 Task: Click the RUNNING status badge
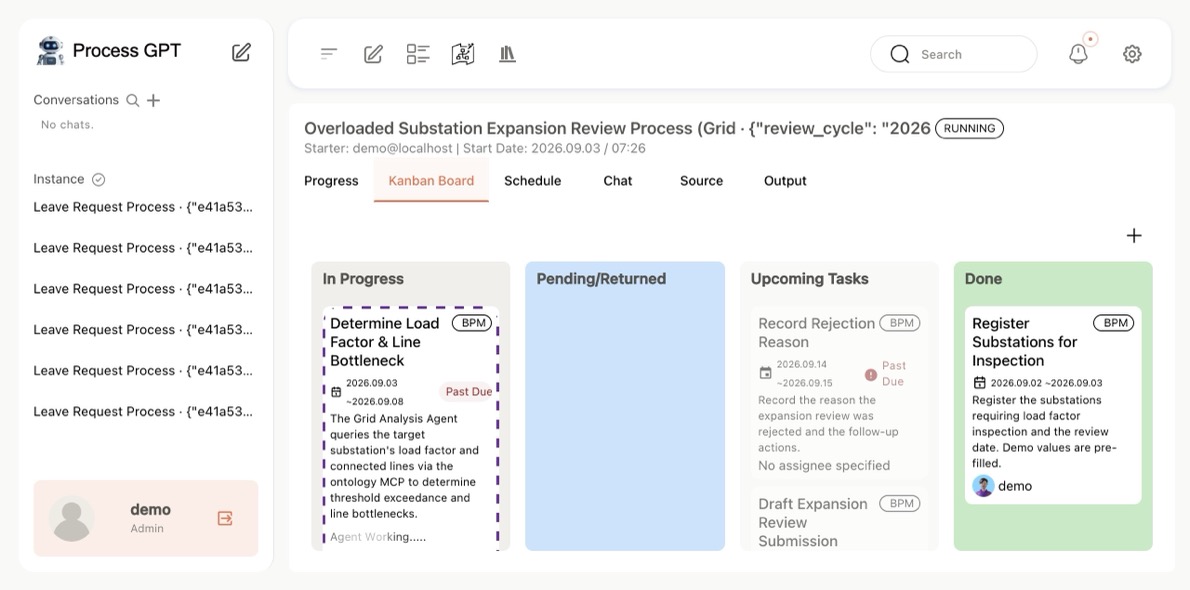tap(969, 128)
